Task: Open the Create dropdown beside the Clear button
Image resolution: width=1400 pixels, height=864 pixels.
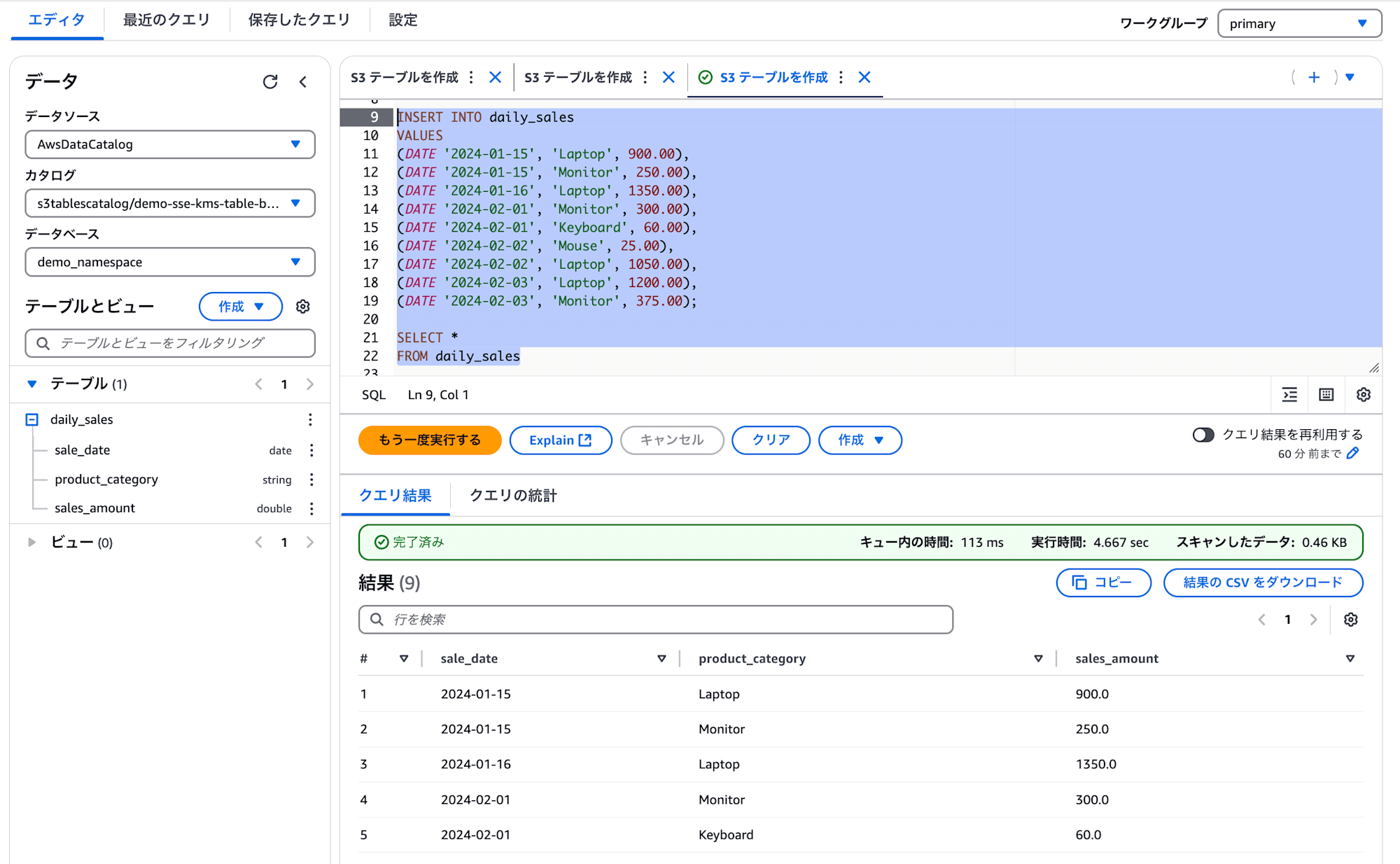Action: coord(860,440)
